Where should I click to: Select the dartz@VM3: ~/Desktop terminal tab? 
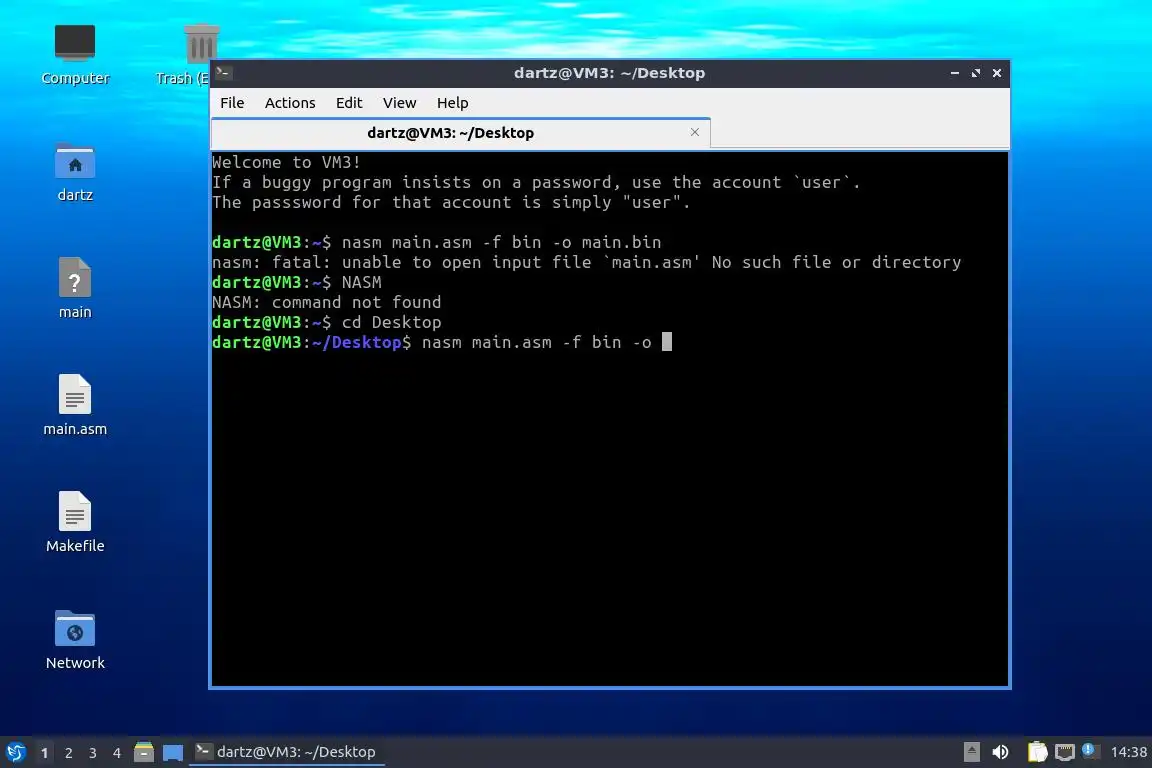tap(460, 133)
